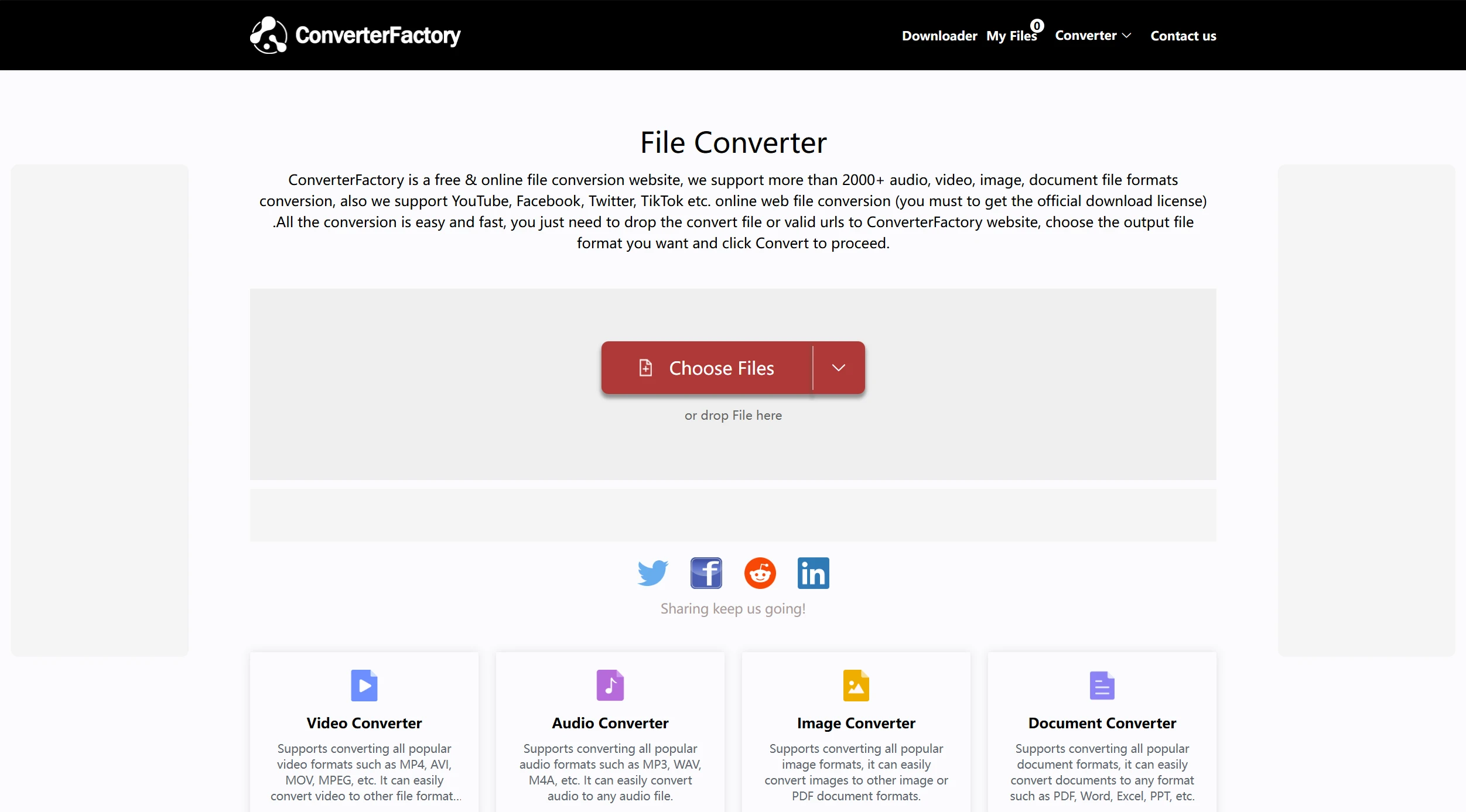Image resolution: width=1466 pixels, height=812 pixels.
Task: Open the Contact us page
Action: (x=1183, y=36)
